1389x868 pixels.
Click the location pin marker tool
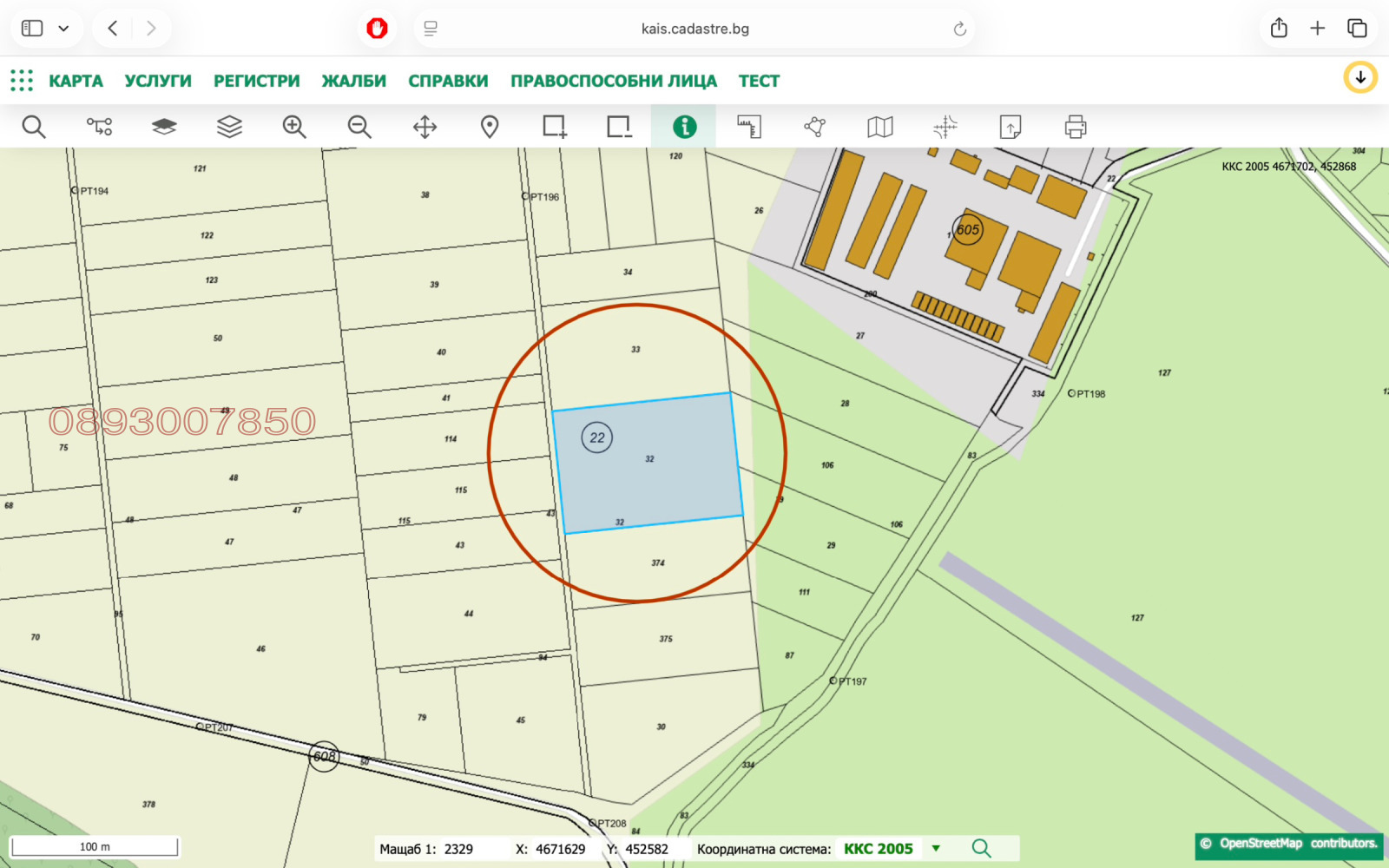490,127
